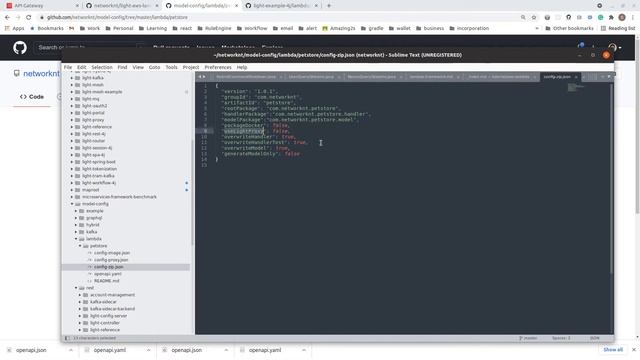The width and height of the screenshot is (640, 360).
Task: Open second openapi.json download options arrow
Action: (226, 350)
